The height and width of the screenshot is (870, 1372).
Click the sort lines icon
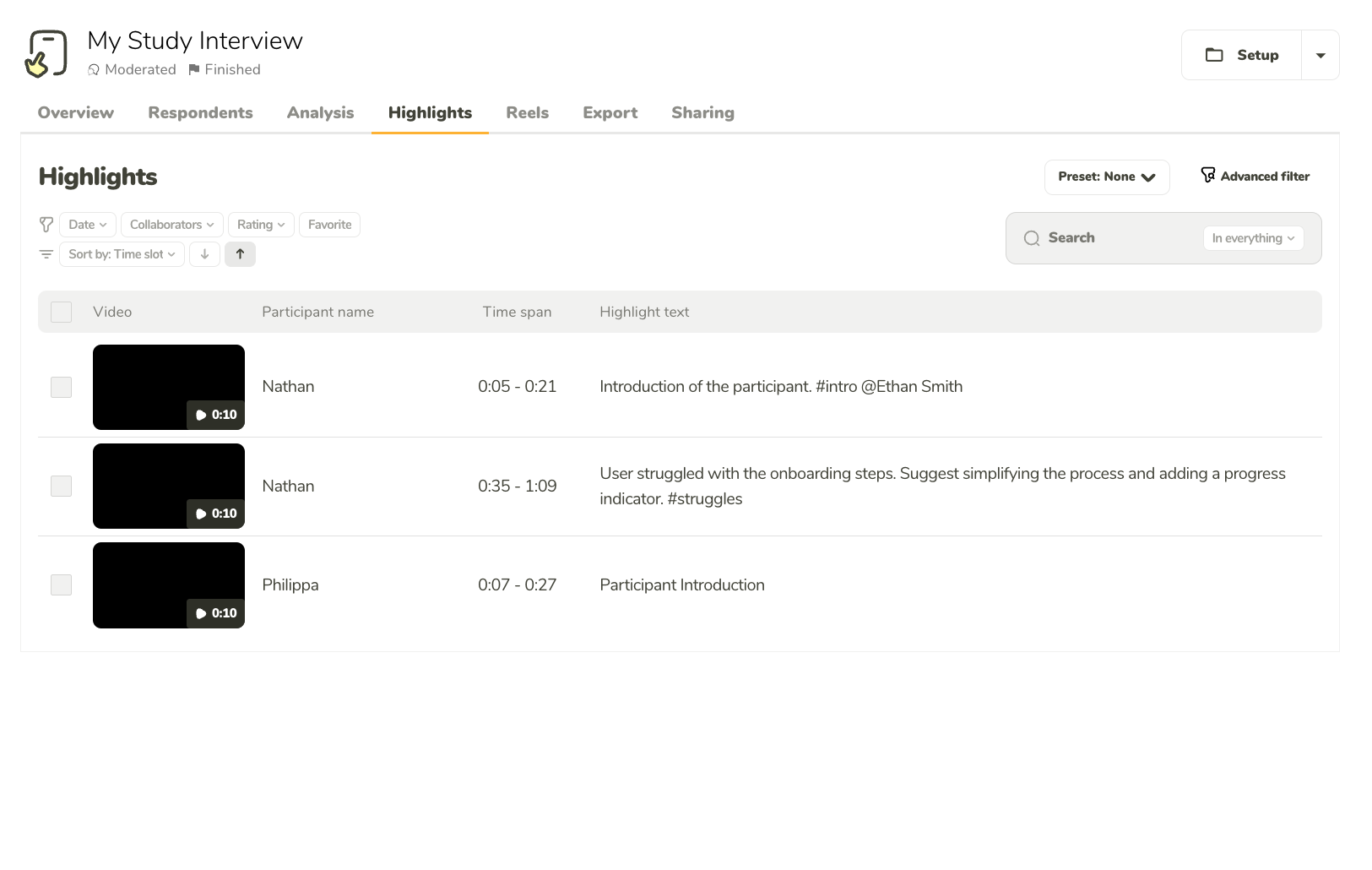point(46,254)
